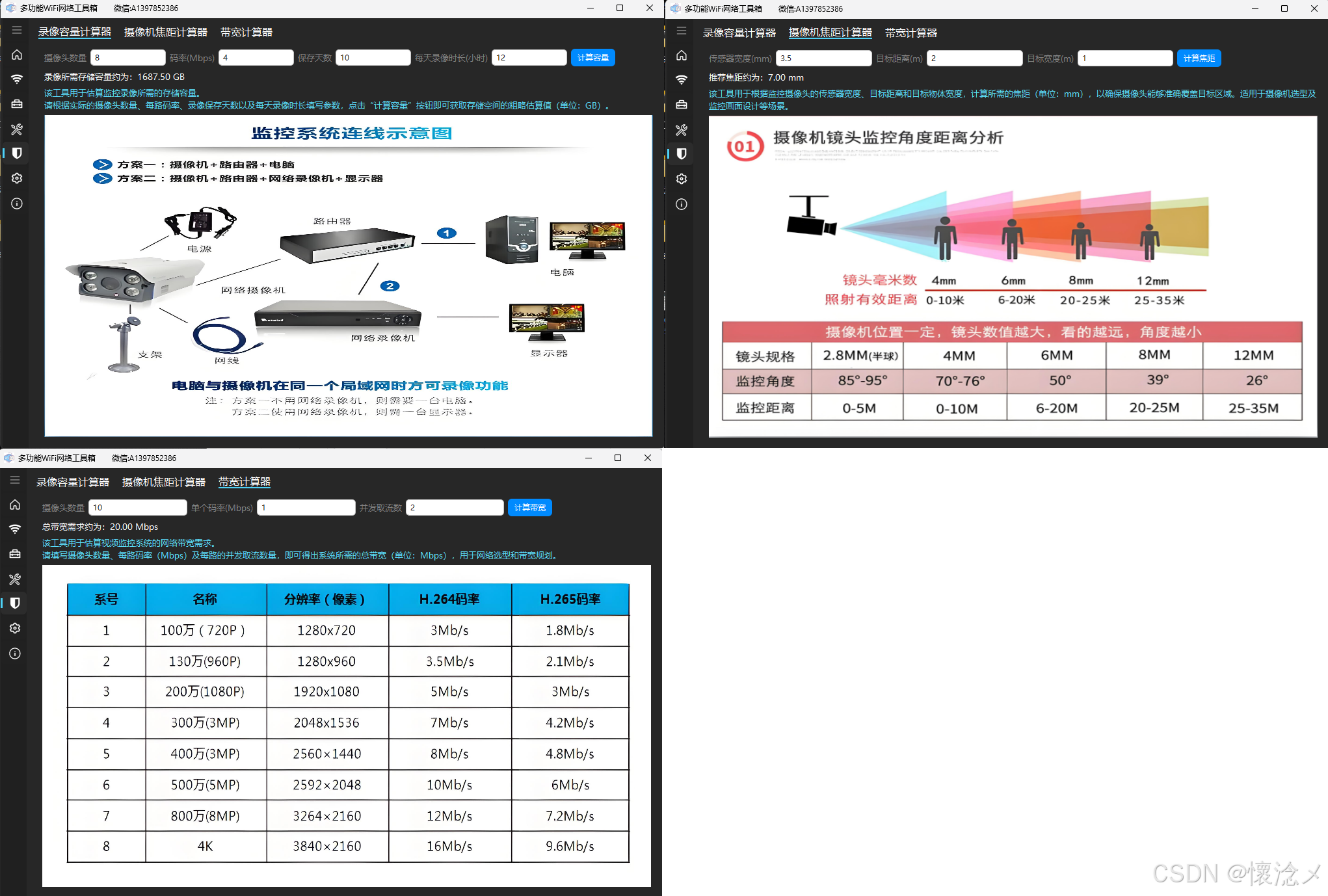Click shield icon in bandwidth calculator window sidebar
The width and height of the screenshot is (1328, 896).
(15, 603)
